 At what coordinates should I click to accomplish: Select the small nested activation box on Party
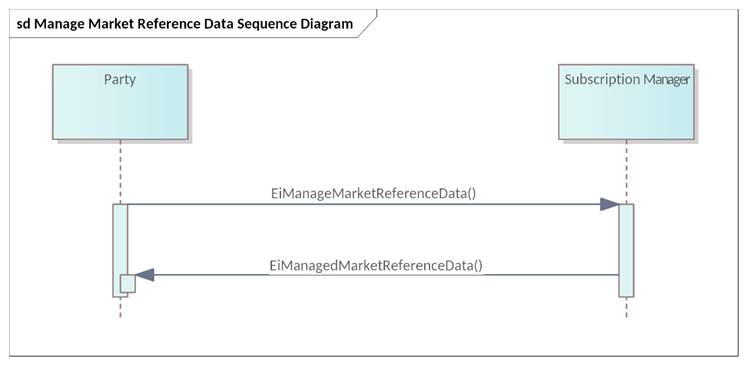coord(128,284)
